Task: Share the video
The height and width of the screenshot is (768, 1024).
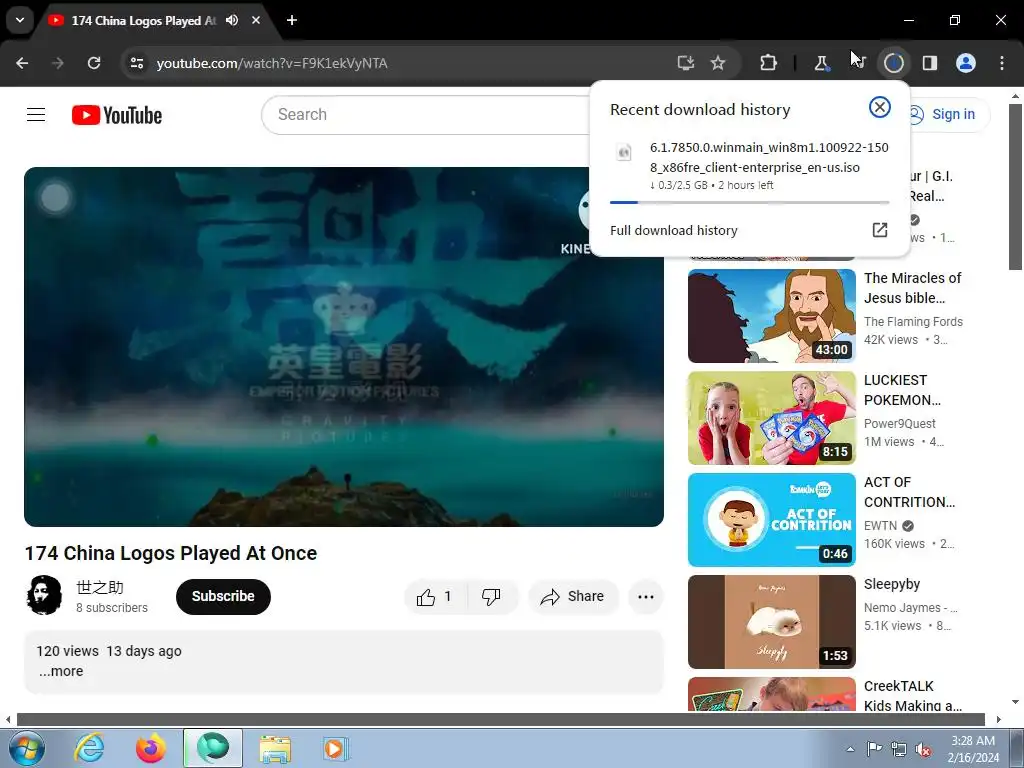Action: 573,596
